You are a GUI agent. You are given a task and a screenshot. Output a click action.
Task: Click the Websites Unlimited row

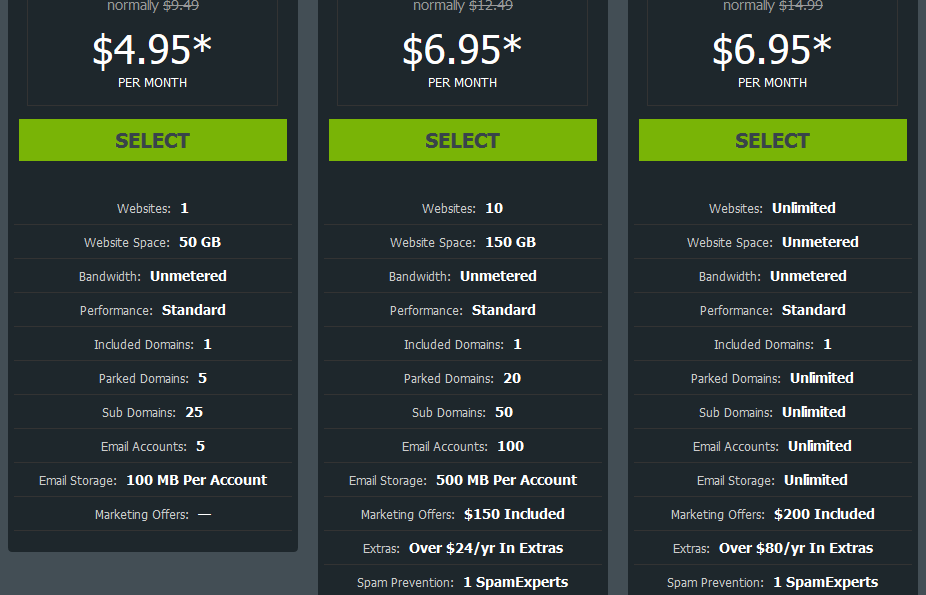[x=773, y=208]
